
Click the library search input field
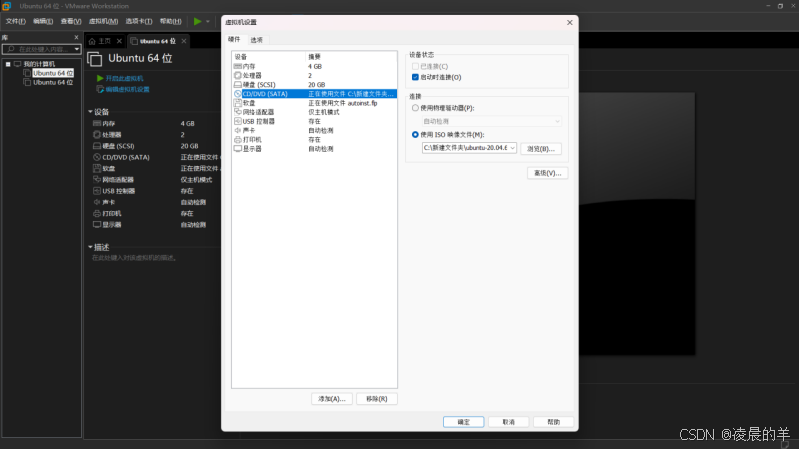coord(43,49)
